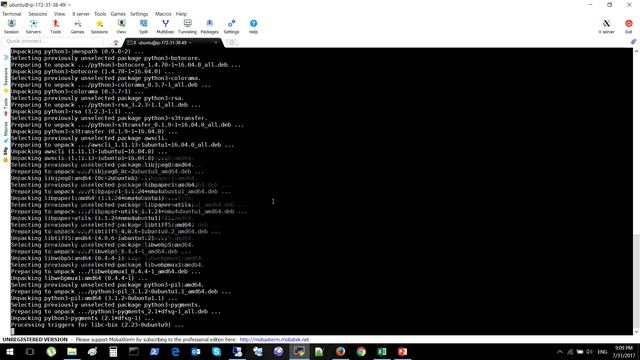Open the taskbar clock and date
Image resolution: width=640 pixels, height=360 pixels.
click(624, 352)
